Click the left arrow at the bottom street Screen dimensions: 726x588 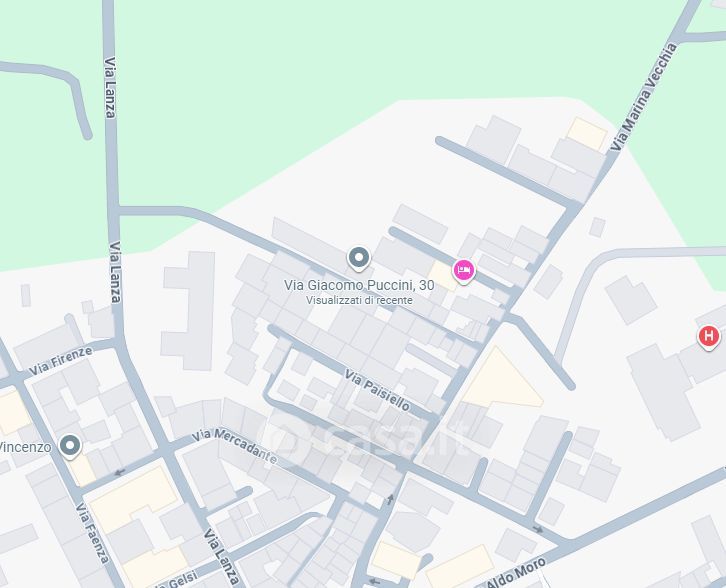374,581
